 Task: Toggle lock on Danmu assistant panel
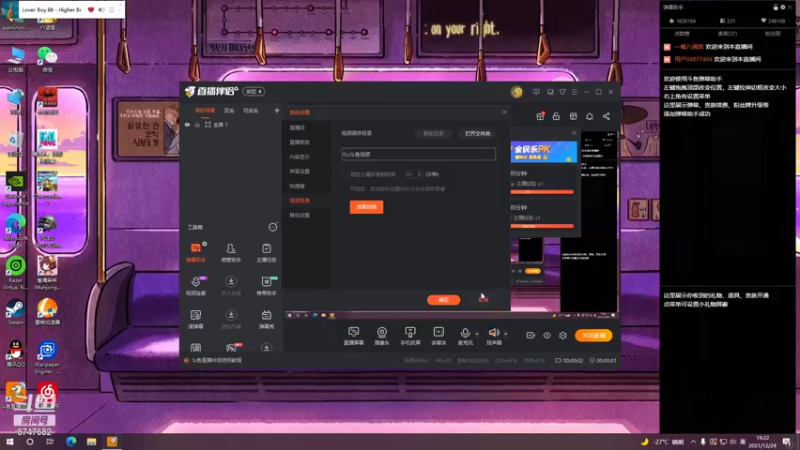click(776, 7)
